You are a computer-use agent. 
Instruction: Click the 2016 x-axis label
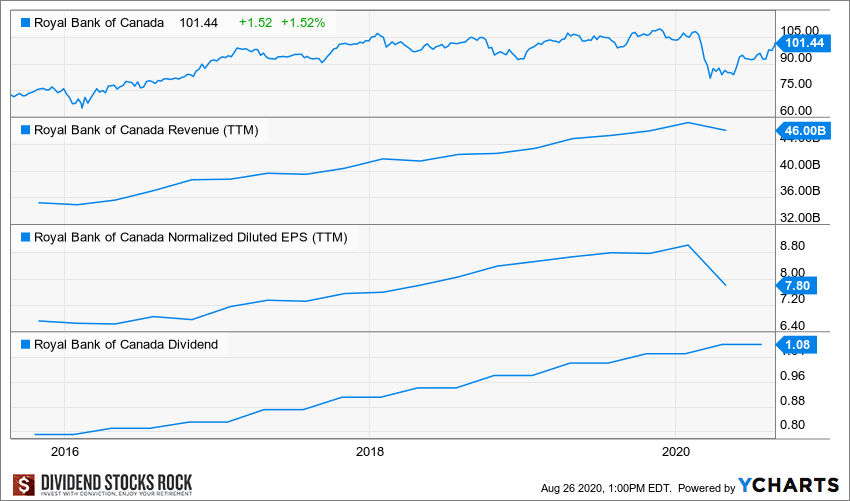[65, 452]
